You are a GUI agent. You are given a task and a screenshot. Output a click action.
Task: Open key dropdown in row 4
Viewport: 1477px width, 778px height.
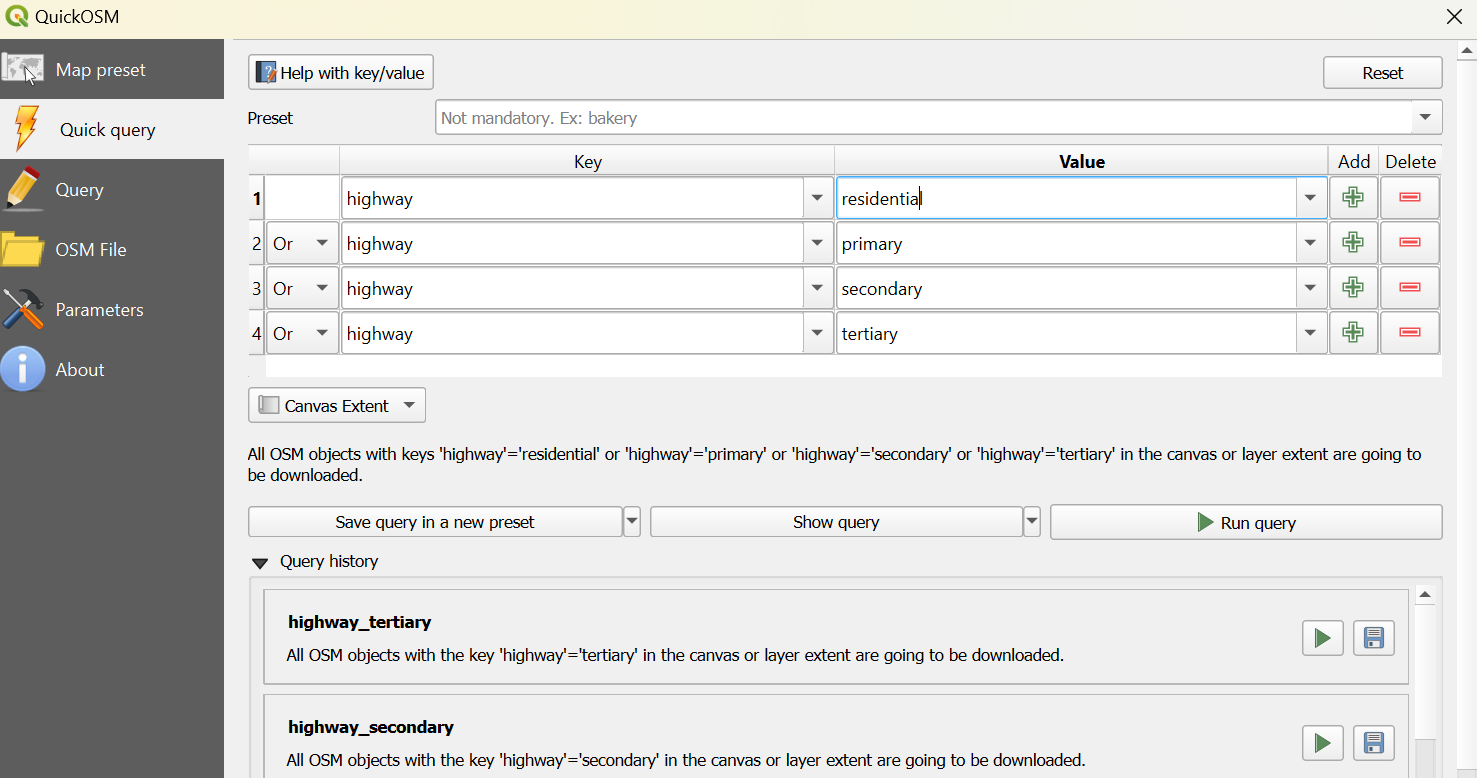[818, 334]
